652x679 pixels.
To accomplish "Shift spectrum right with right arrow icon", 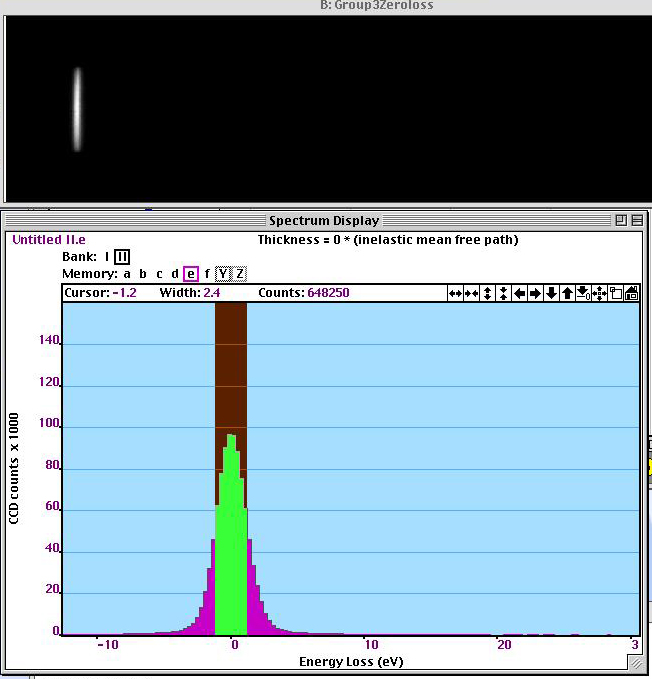I will pyautogui.click(x=535, y=294).
